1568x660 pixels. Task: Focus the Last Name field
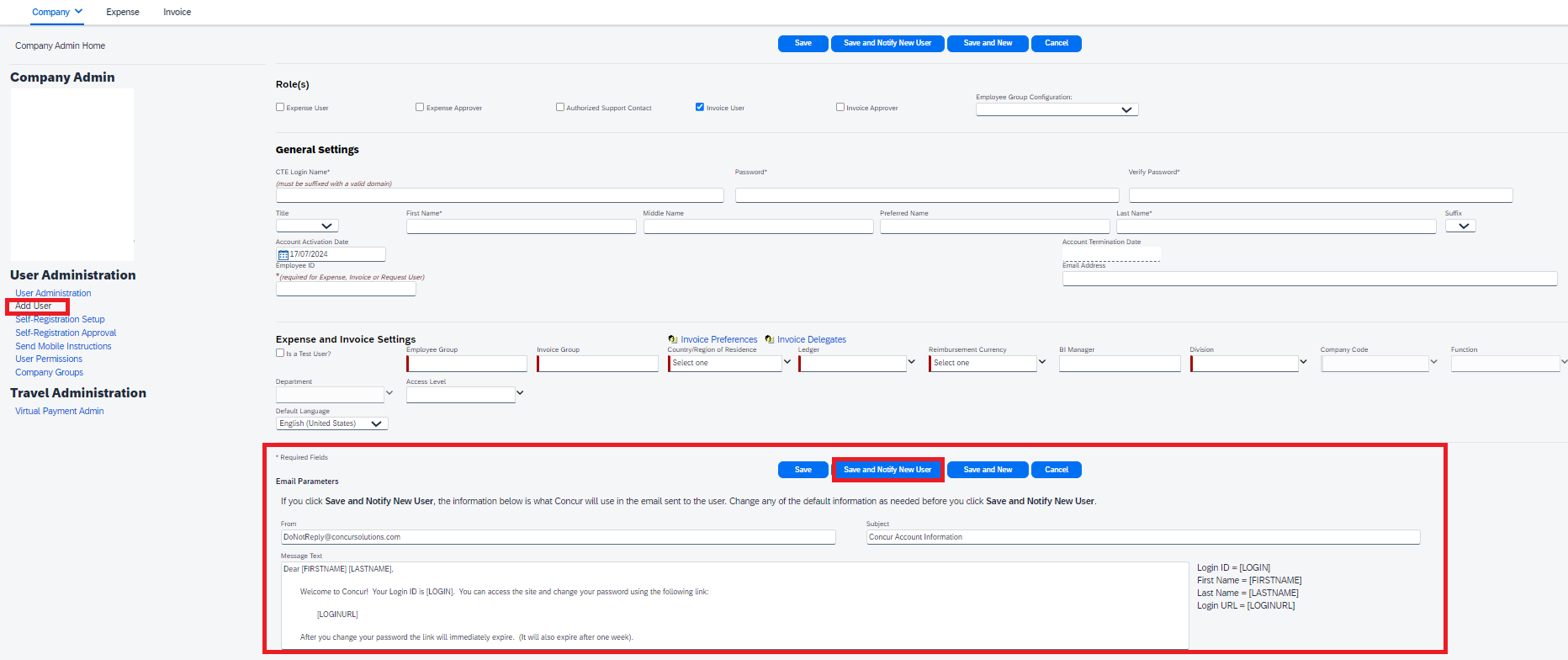1276,226
